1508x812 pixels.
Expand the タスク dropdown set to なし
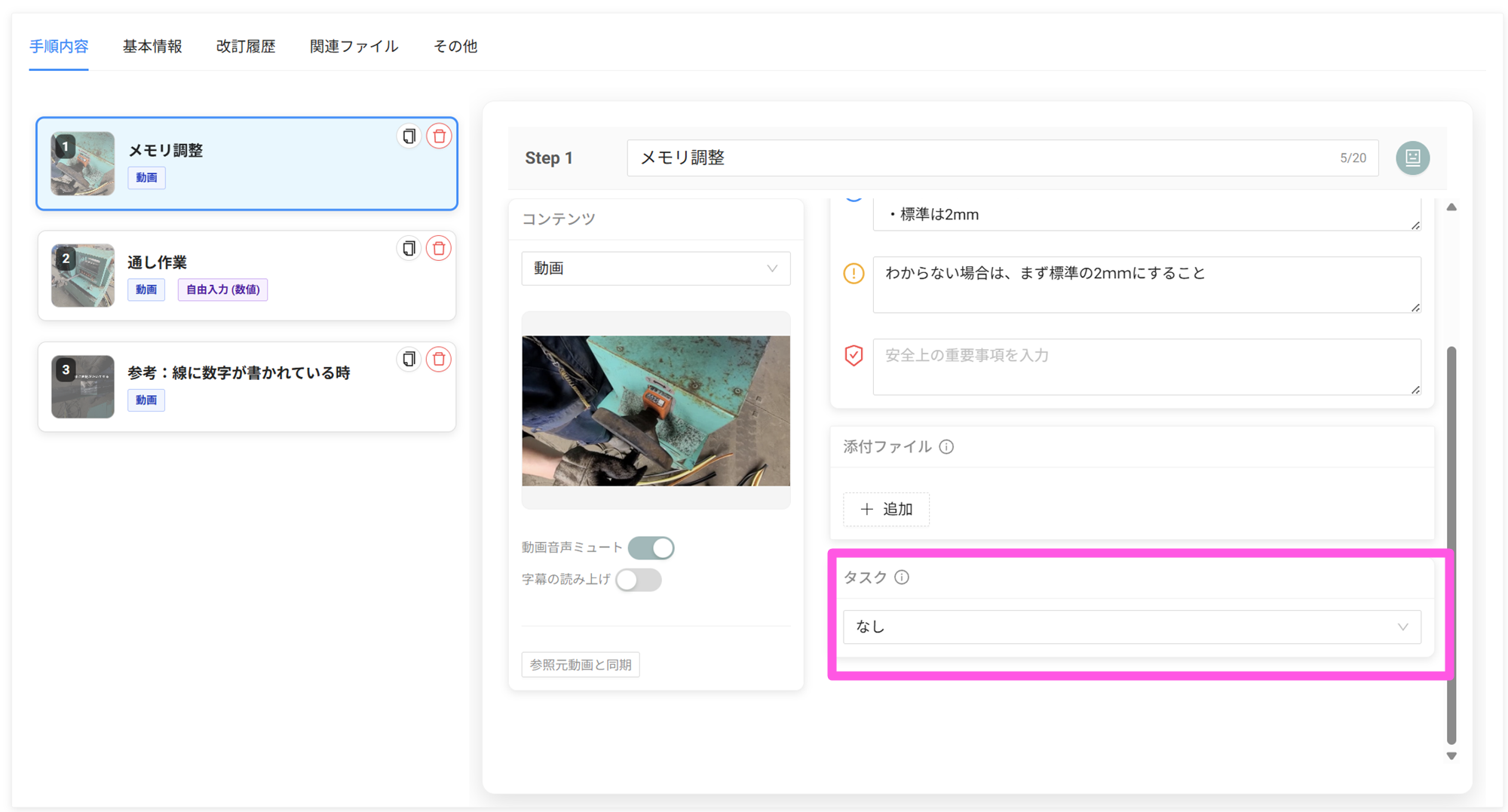(x=1131, y=627)
